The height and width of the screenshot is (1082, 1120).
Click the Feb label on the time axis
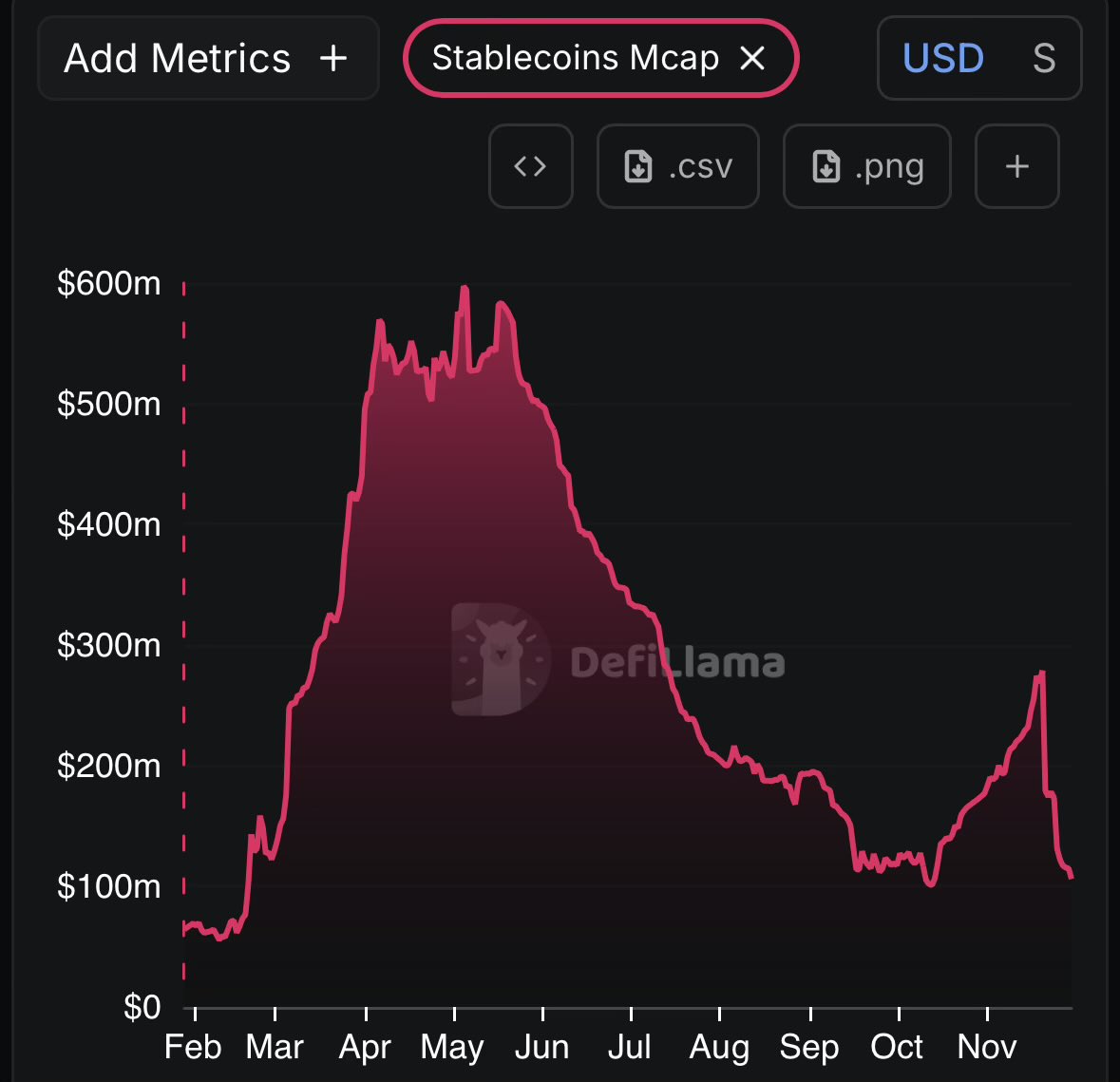pos(193,1047)
